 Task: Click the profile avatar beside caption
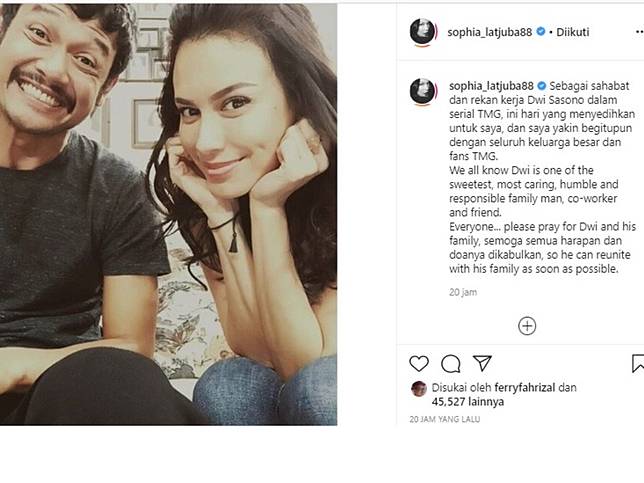click(423, 92)
